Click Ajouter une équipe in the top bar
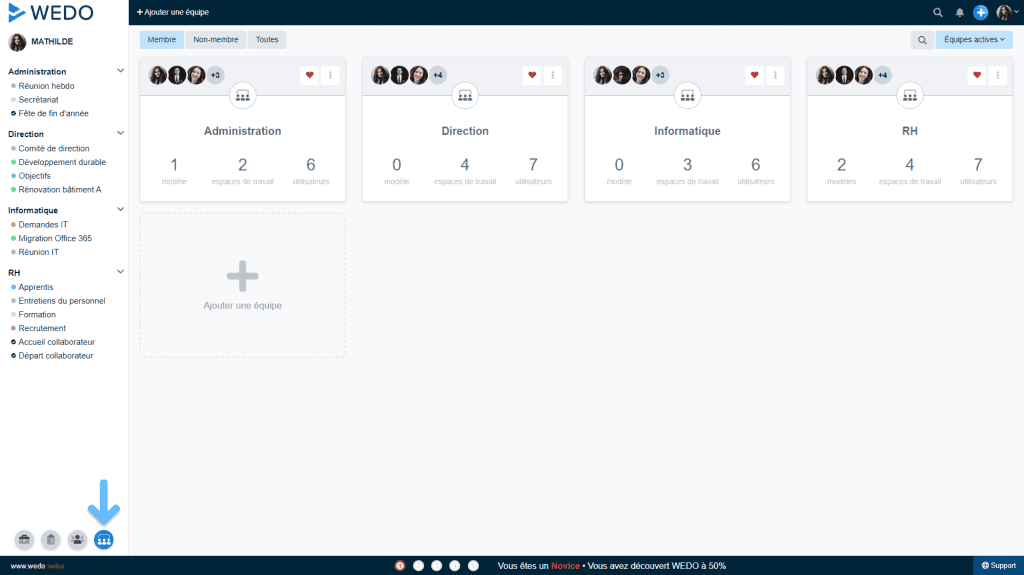 point(173,12)
